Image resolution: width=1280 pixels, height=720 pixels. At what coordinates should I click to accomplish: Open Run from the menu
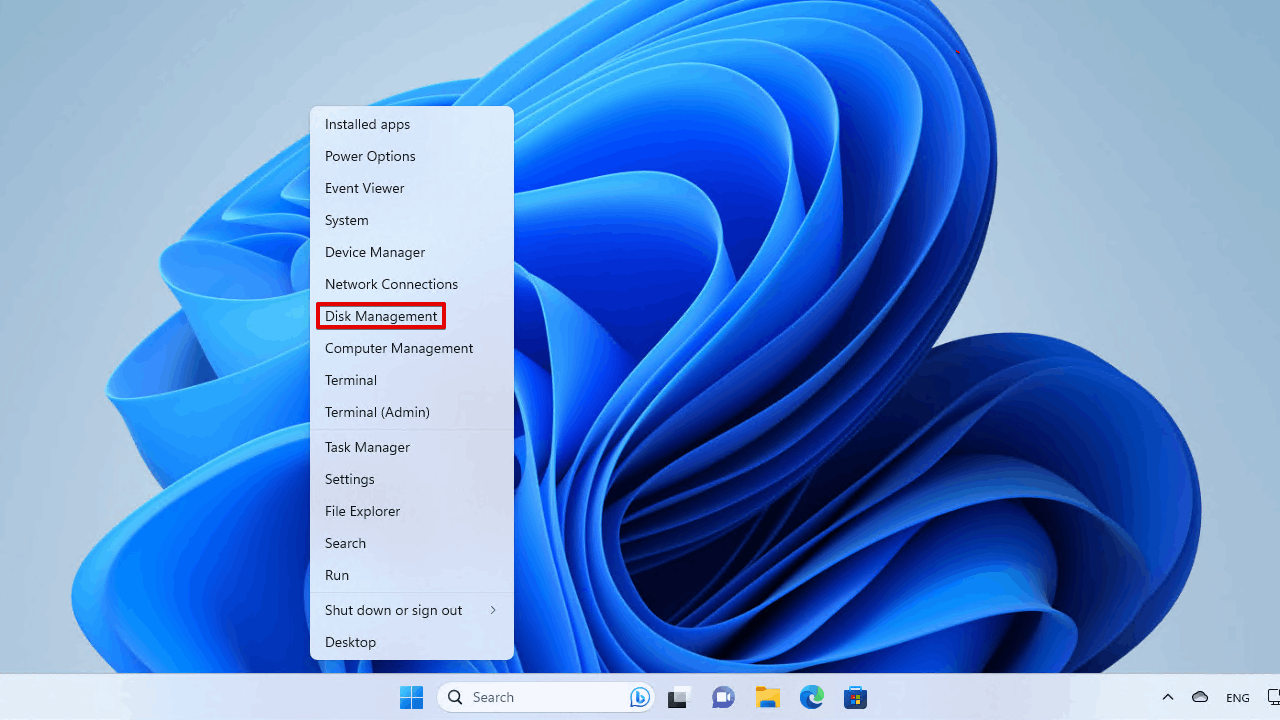(x=412, y=575)
